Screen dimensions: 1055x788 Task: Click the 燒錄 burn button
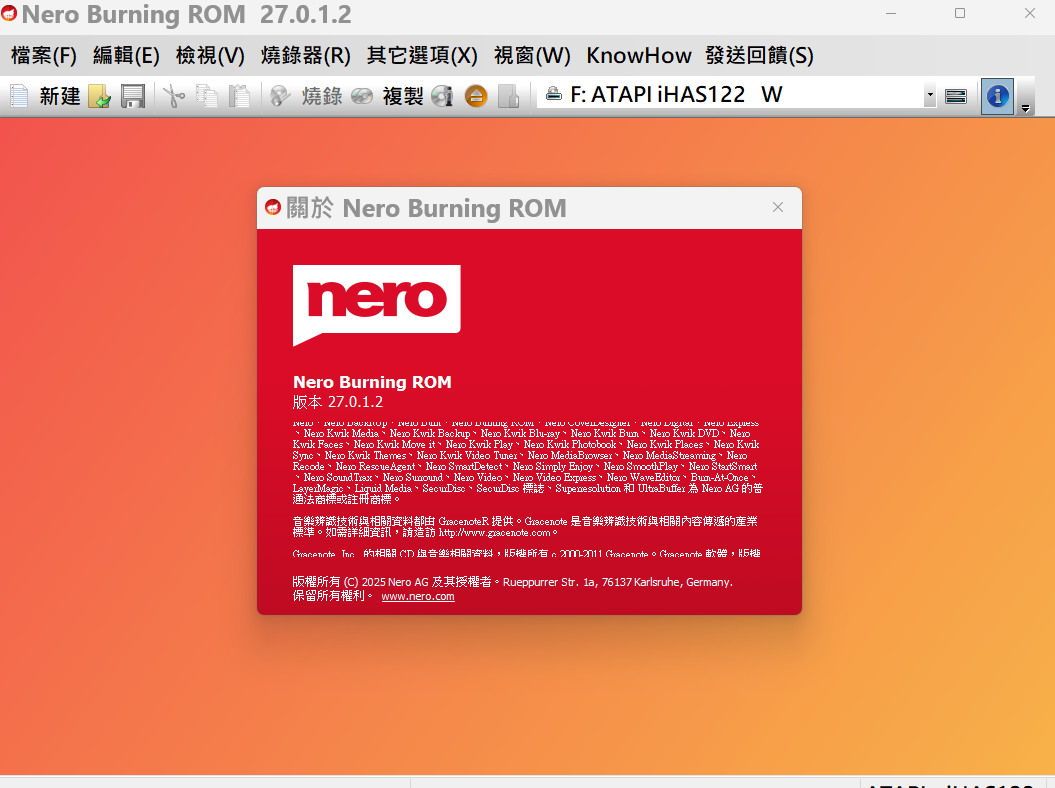(322, 96)
